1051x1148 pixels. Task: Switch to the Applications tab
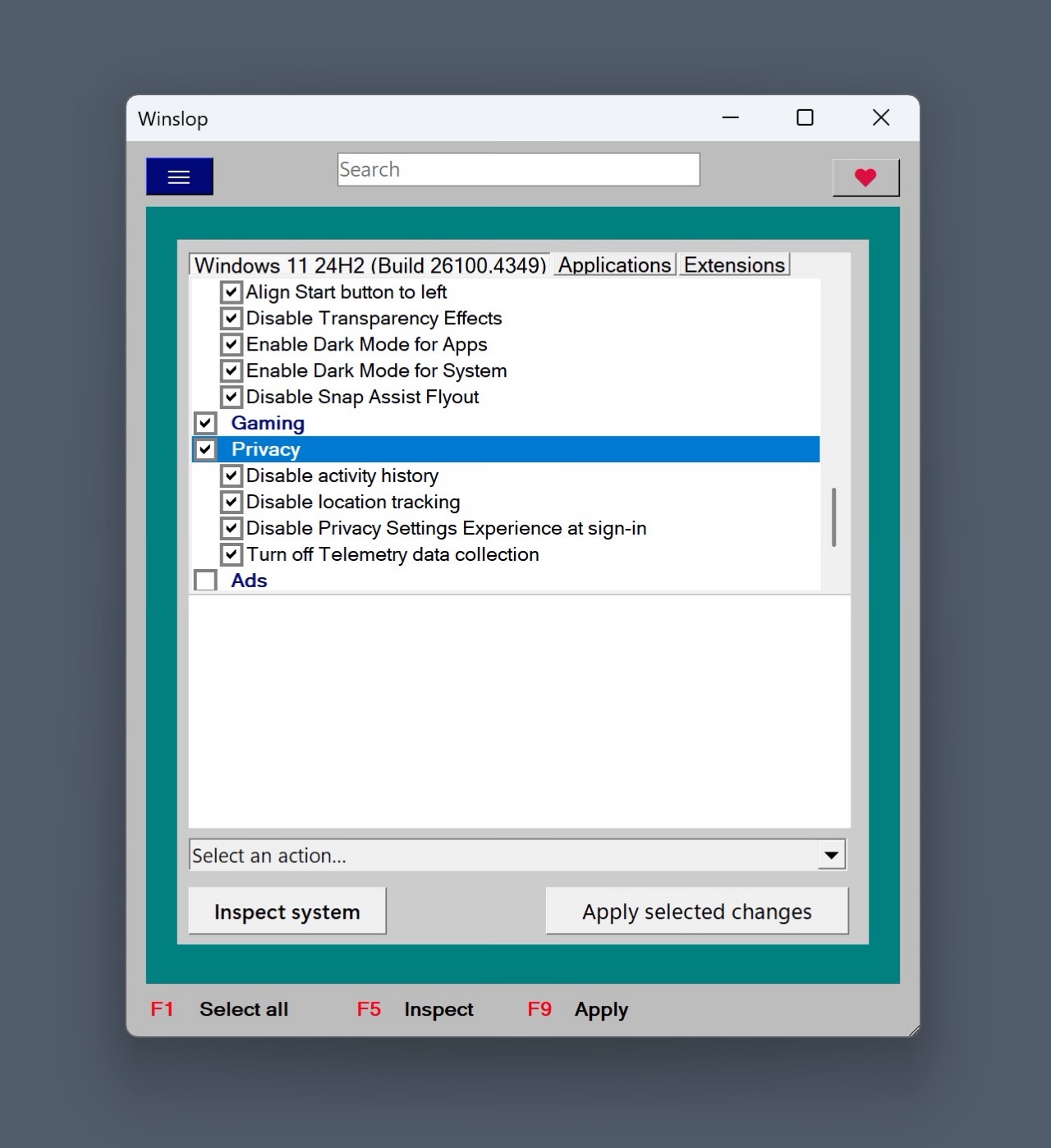pyautogui.click(x=614, y=265)
